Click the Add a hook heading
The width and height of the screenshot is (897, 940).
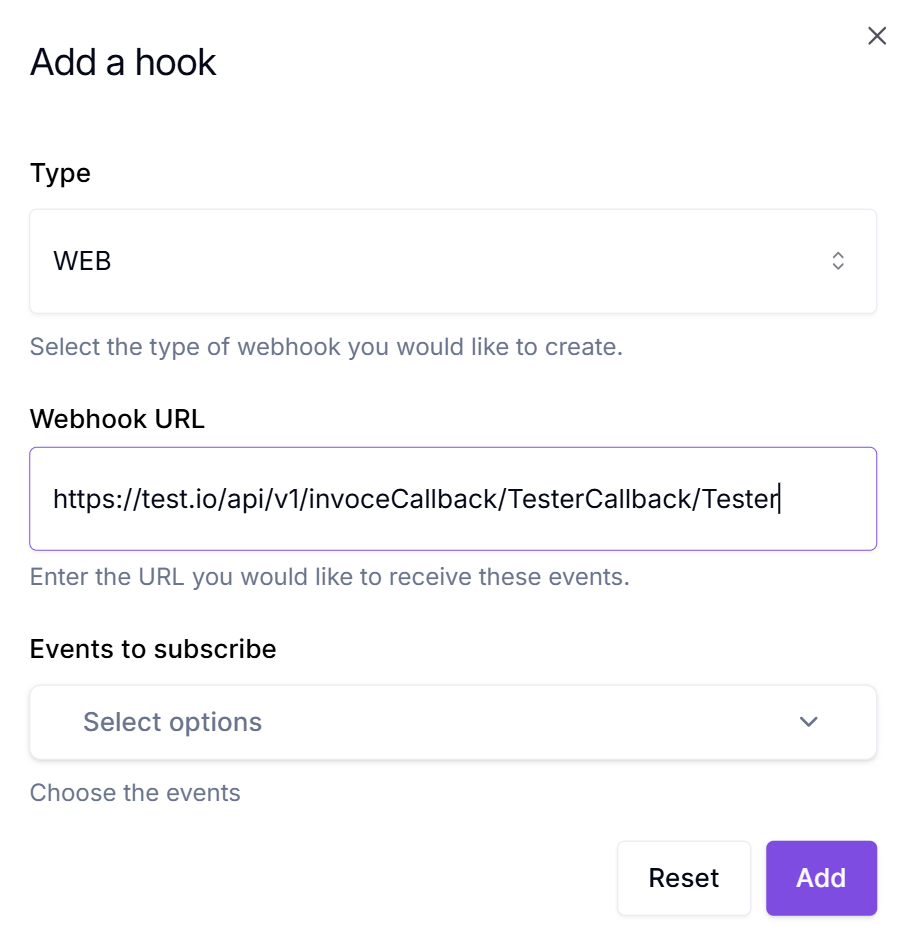tap(123, 62)
